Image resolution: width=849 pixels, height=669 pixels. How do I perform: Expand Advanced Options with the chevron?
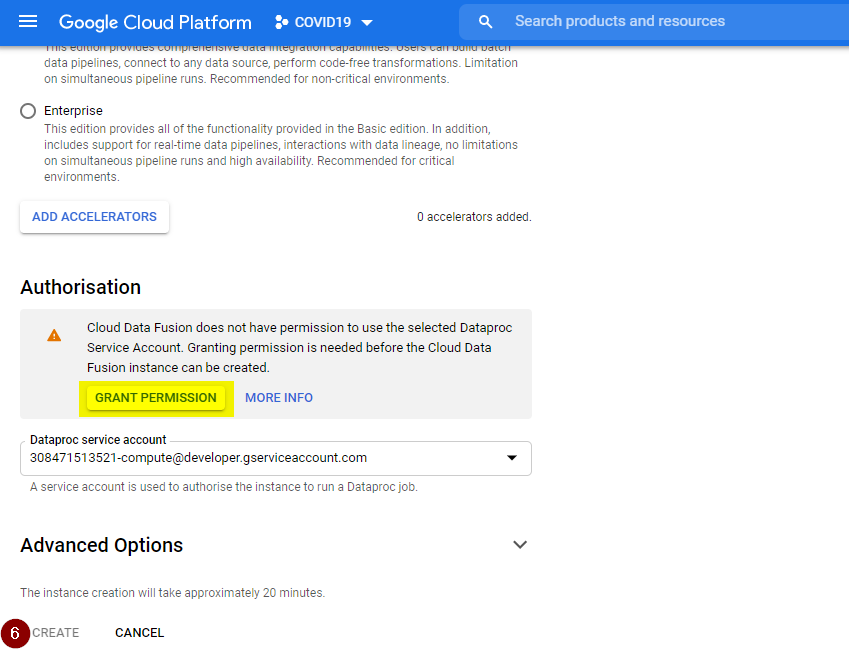[519, 545]
